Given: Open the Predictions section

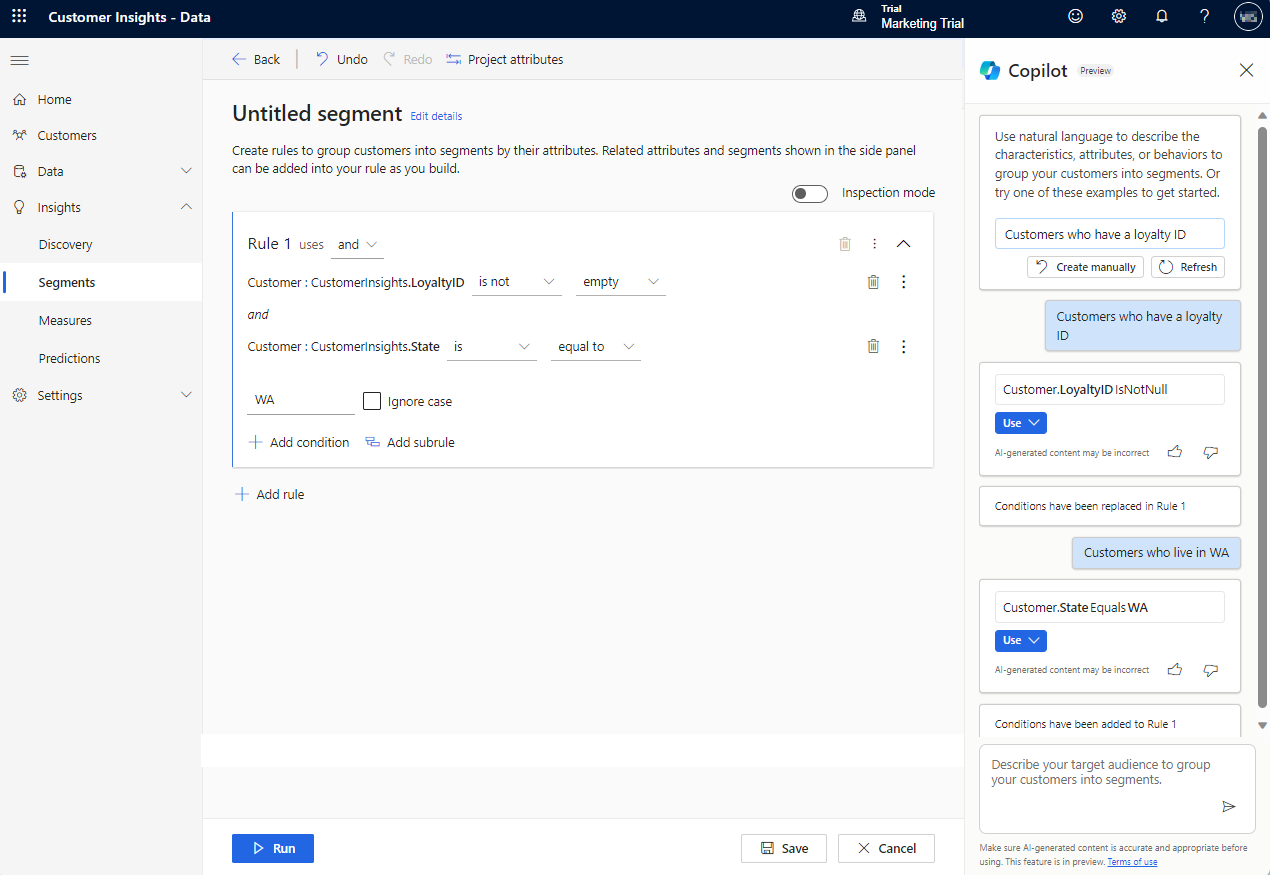Looking at the screenshot, I should [x=70, y=357].
